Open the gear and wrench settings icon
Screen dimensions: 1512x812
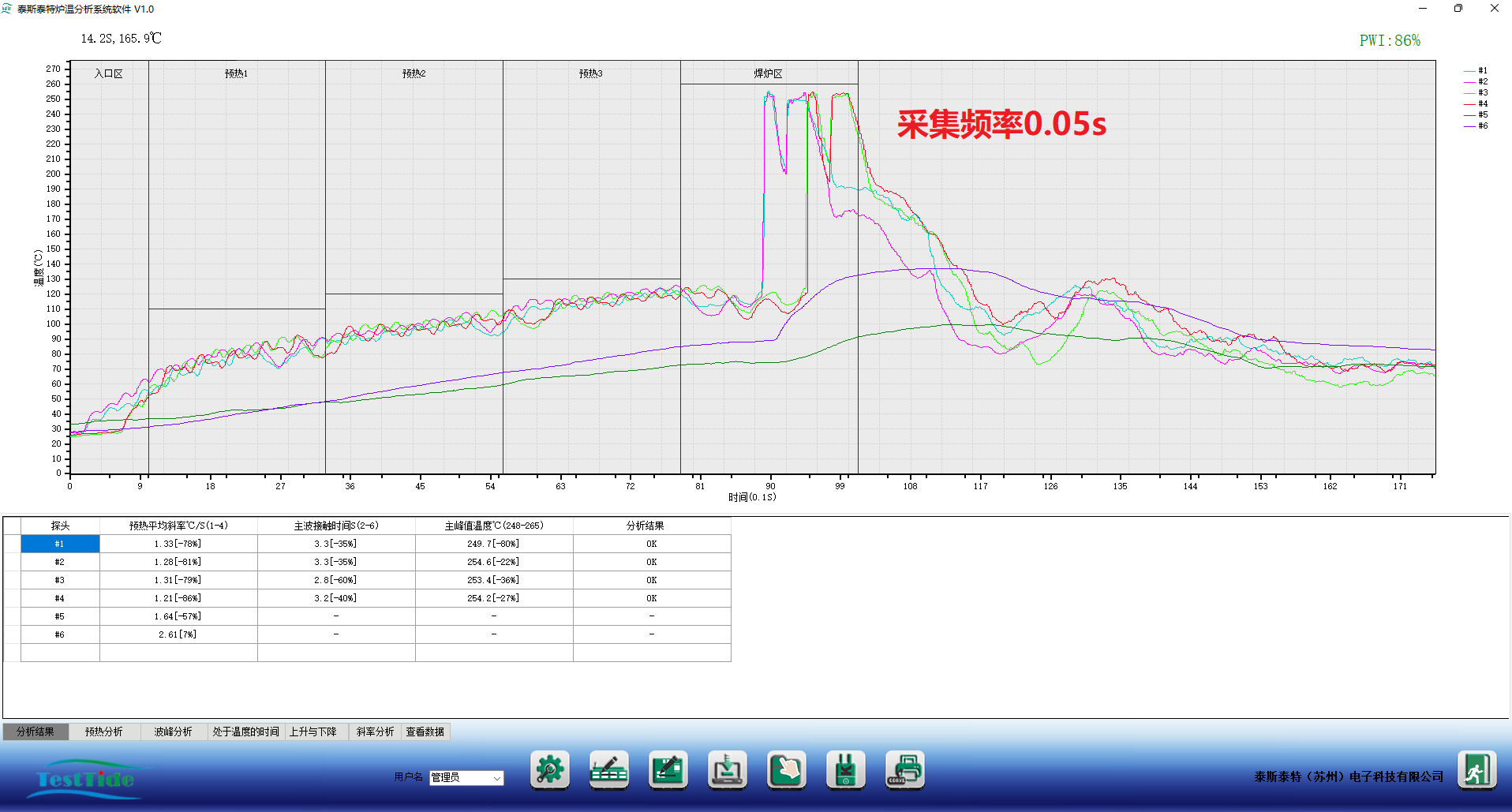click(549, 769)
